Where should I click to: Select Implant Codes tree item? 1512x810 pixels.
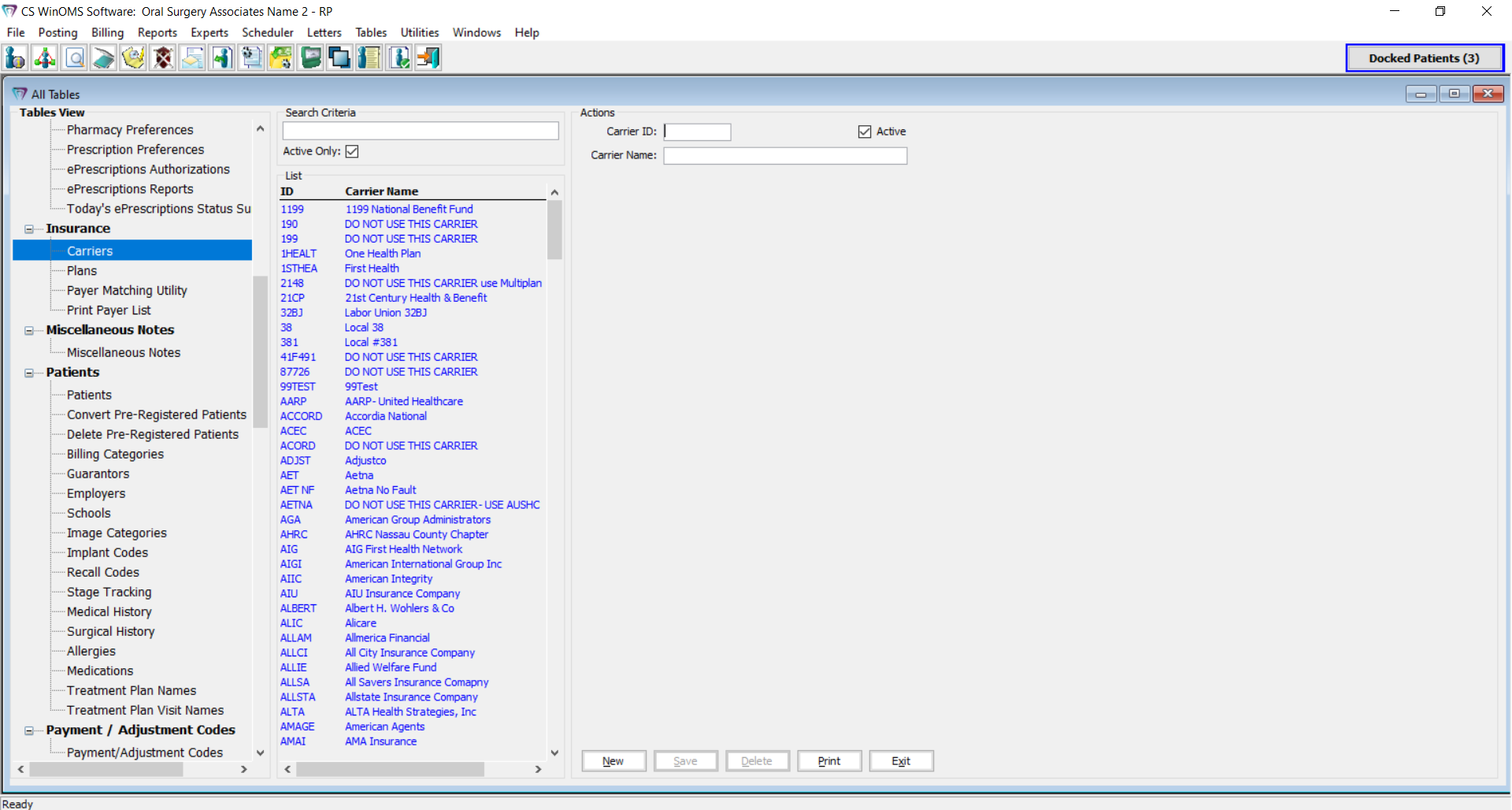click(x=107, y=552)
